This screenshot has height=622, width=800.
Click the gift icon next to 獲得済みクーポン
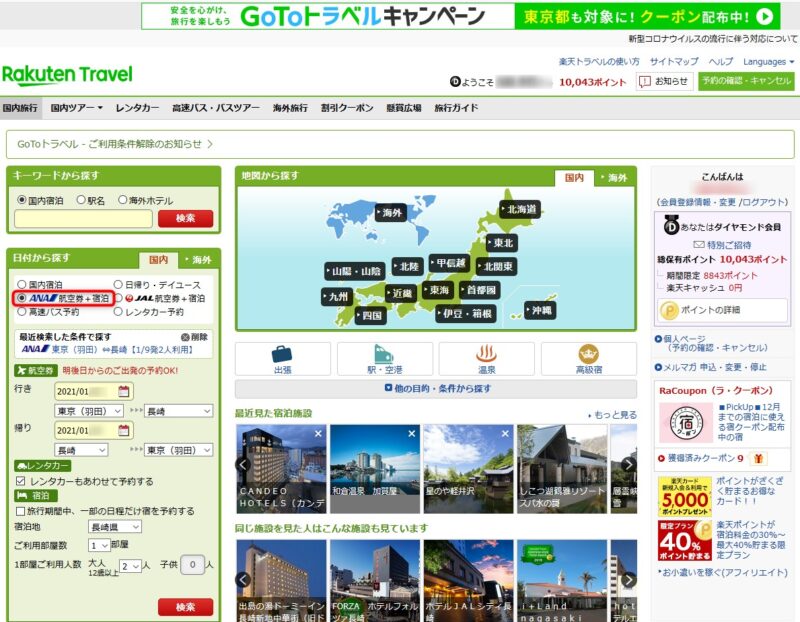pos(758,458)
